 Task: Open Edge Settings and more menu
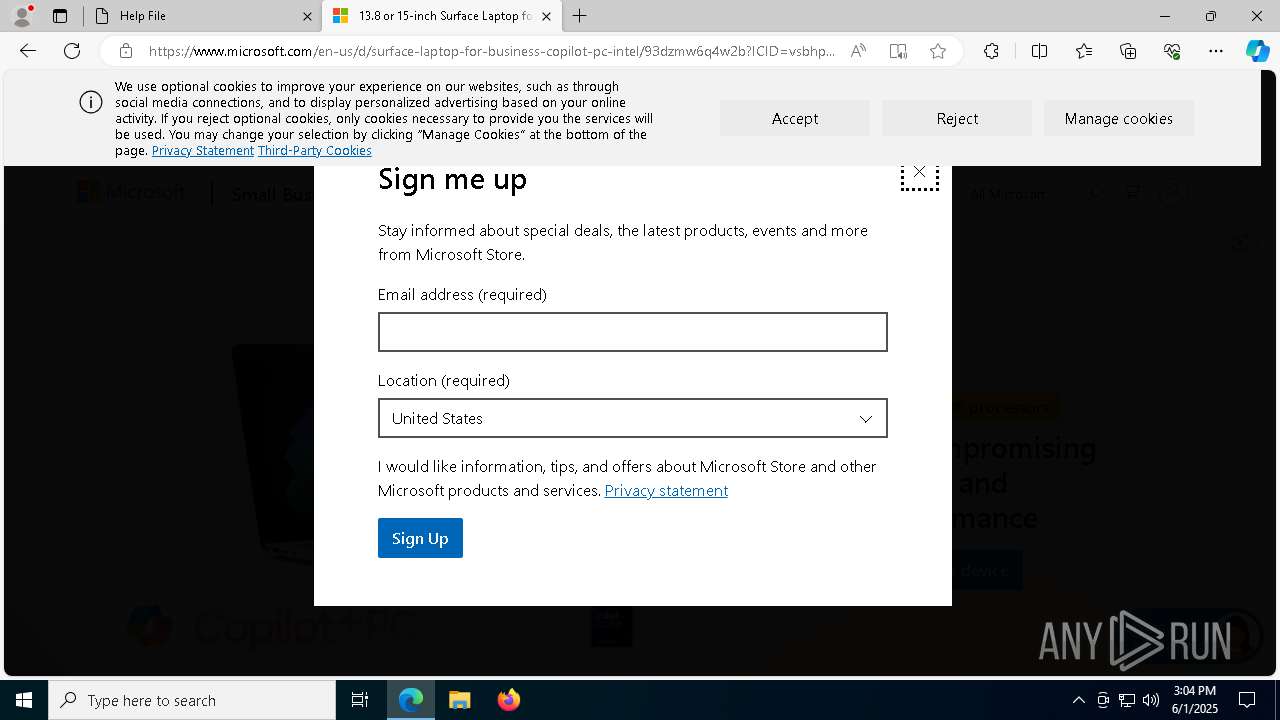pos(1216,51)
